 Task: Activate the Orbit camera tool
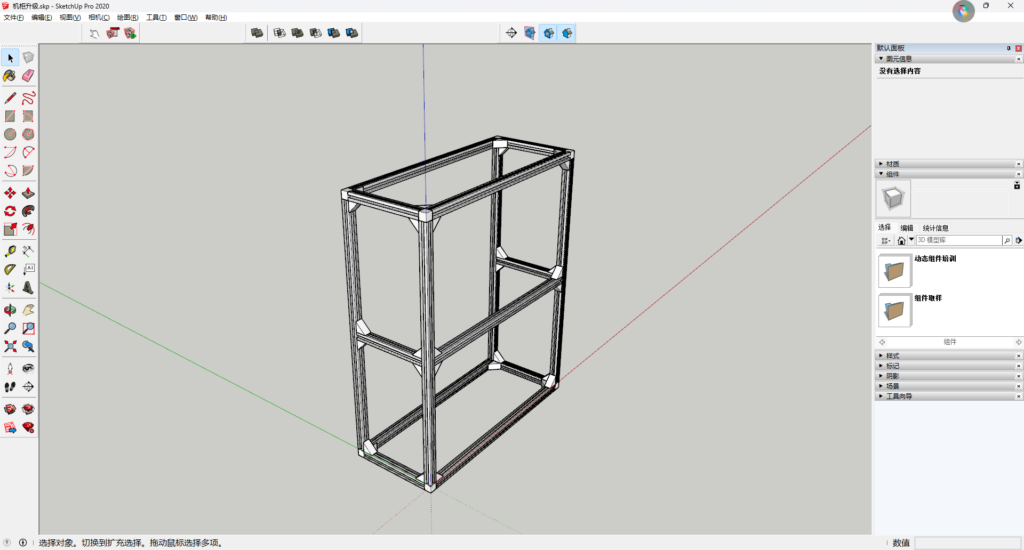[x=10, y=310]
